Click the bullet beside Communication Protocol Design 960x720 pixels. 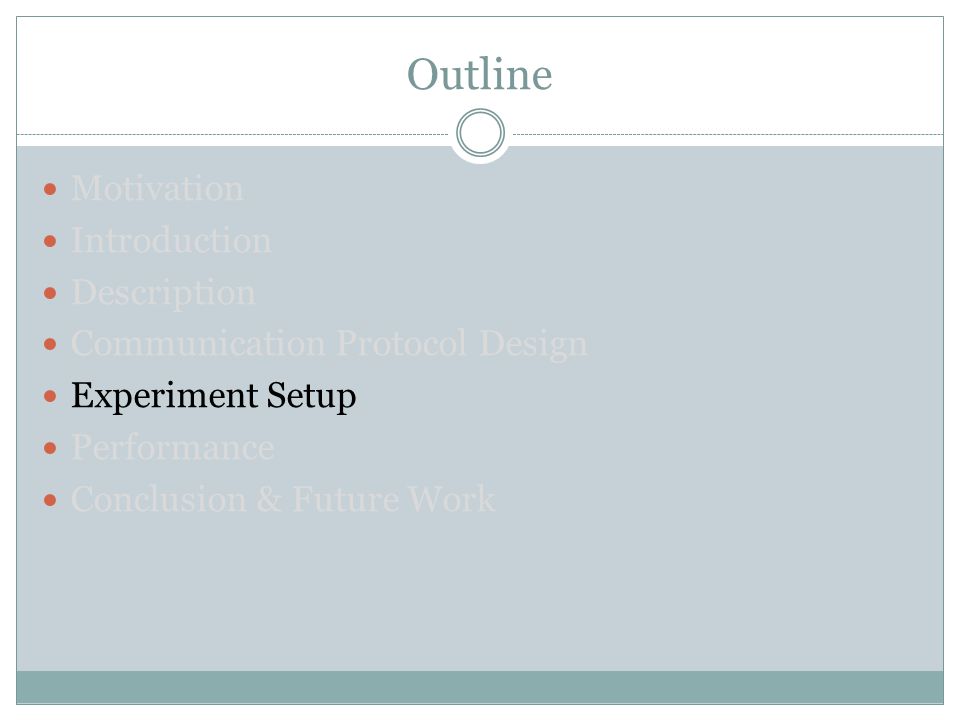(50, 344)
